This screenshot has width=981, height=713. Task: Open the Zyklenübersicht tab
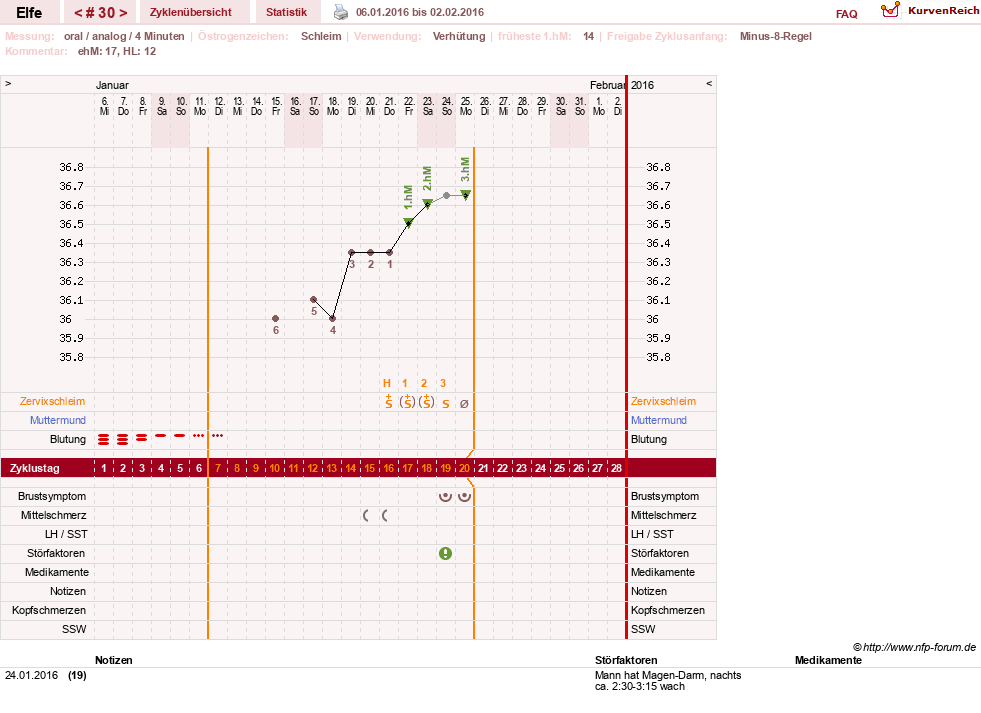click(191, 12)
